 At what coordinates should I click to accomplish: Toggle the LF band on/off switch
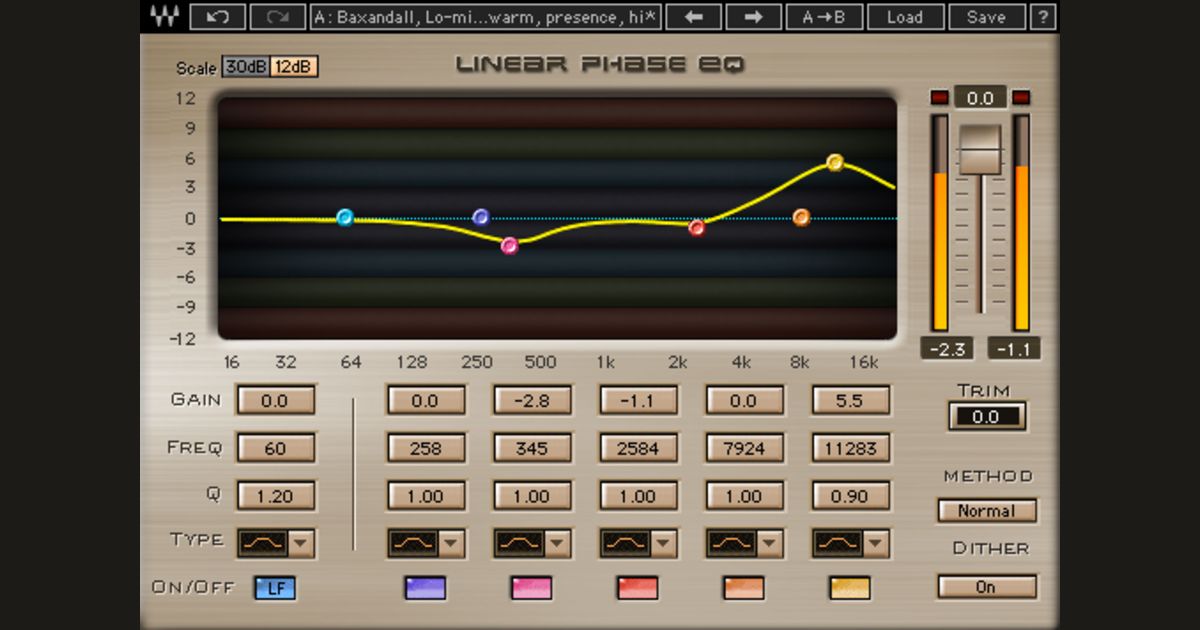(x=276, y=587)
